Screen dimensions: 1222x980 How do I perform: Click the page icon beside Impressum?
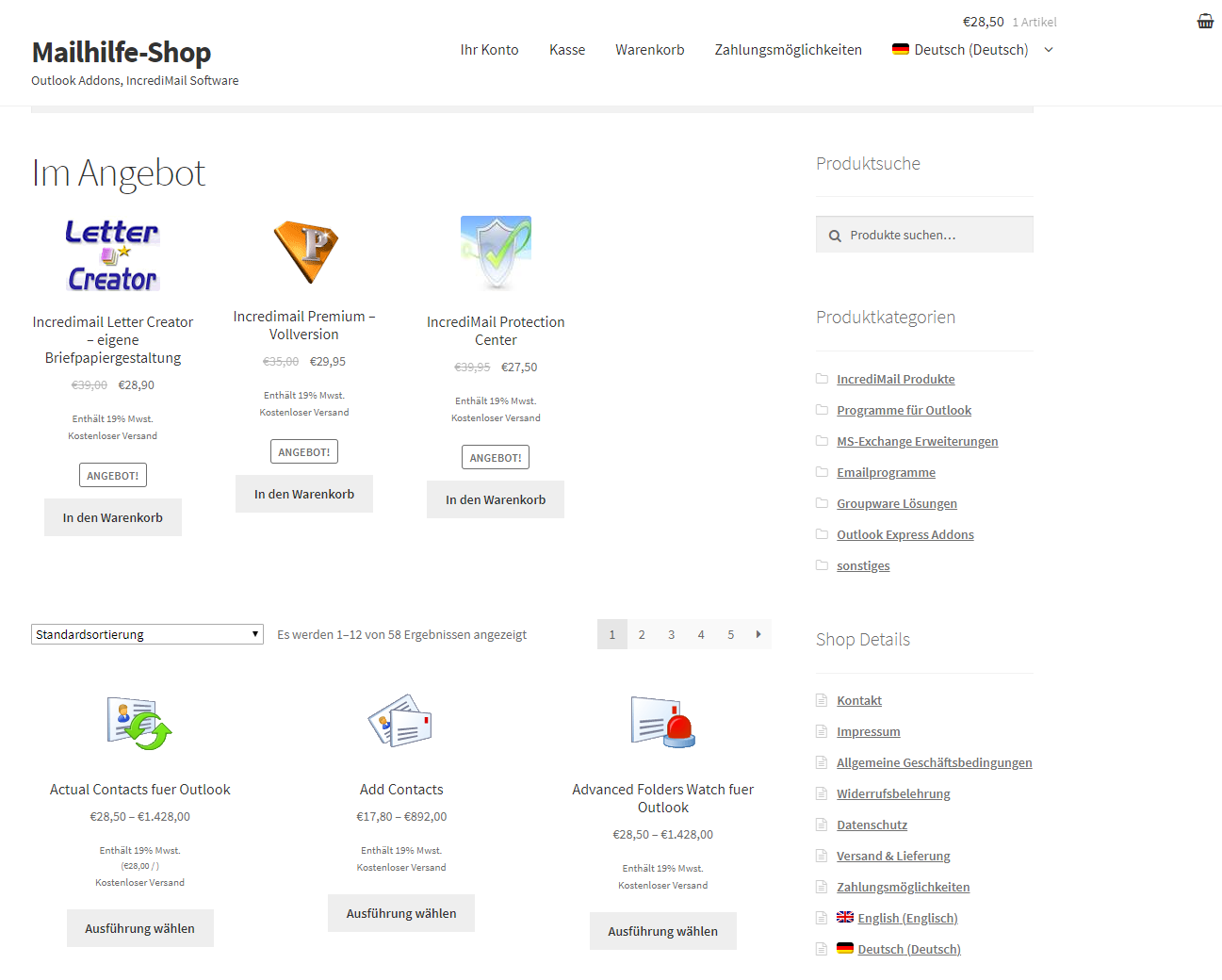[x=822, y=731]
